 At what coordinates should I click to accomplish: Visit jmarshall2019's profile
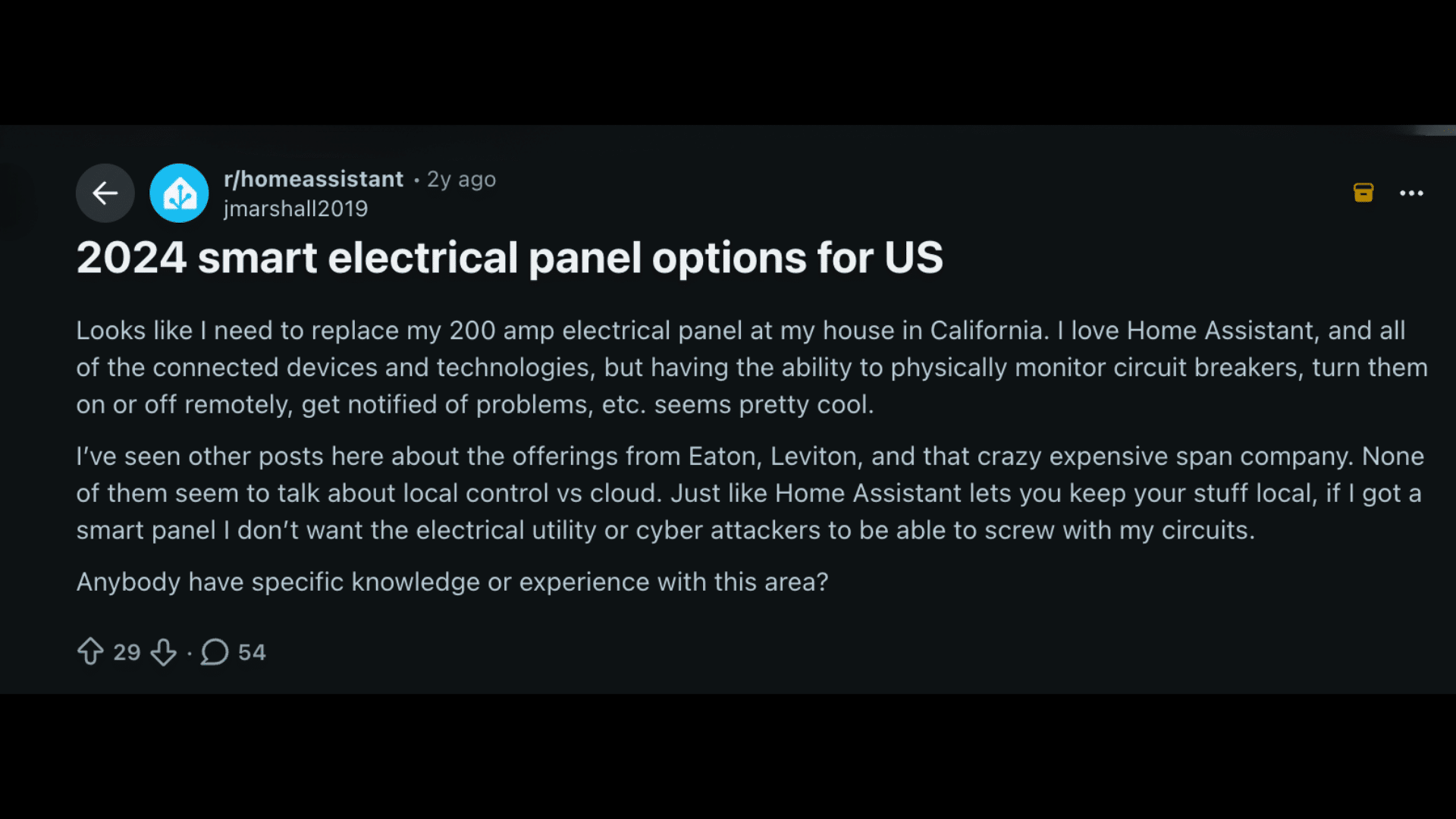[296, 208]
